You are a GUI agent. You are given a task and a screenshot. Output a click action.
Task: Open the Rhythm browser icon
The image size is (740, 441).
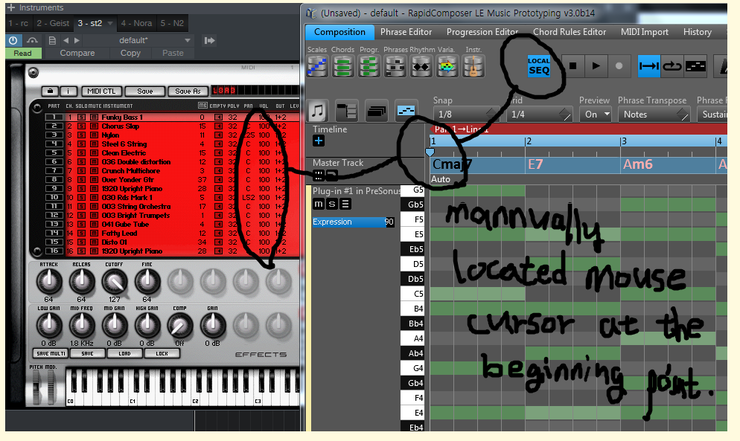pos(421,66)
